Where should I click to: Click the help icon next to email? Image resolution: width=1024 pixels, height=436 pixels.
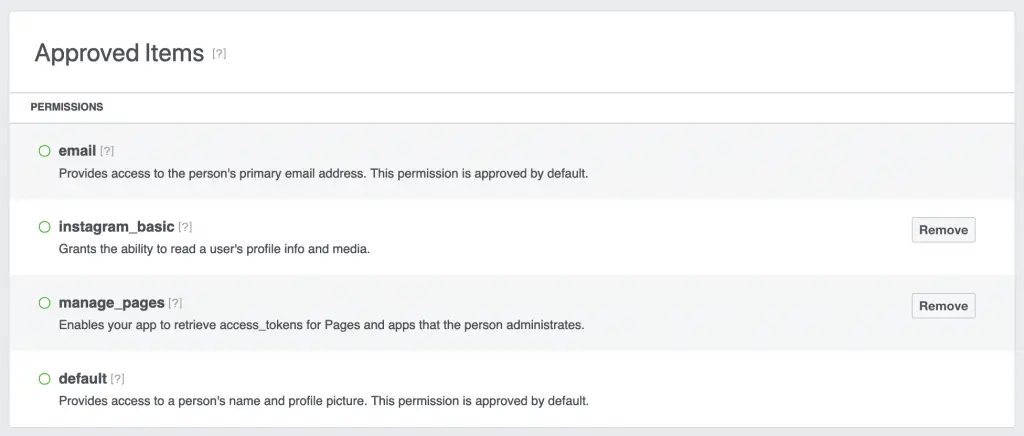point(107,151)
